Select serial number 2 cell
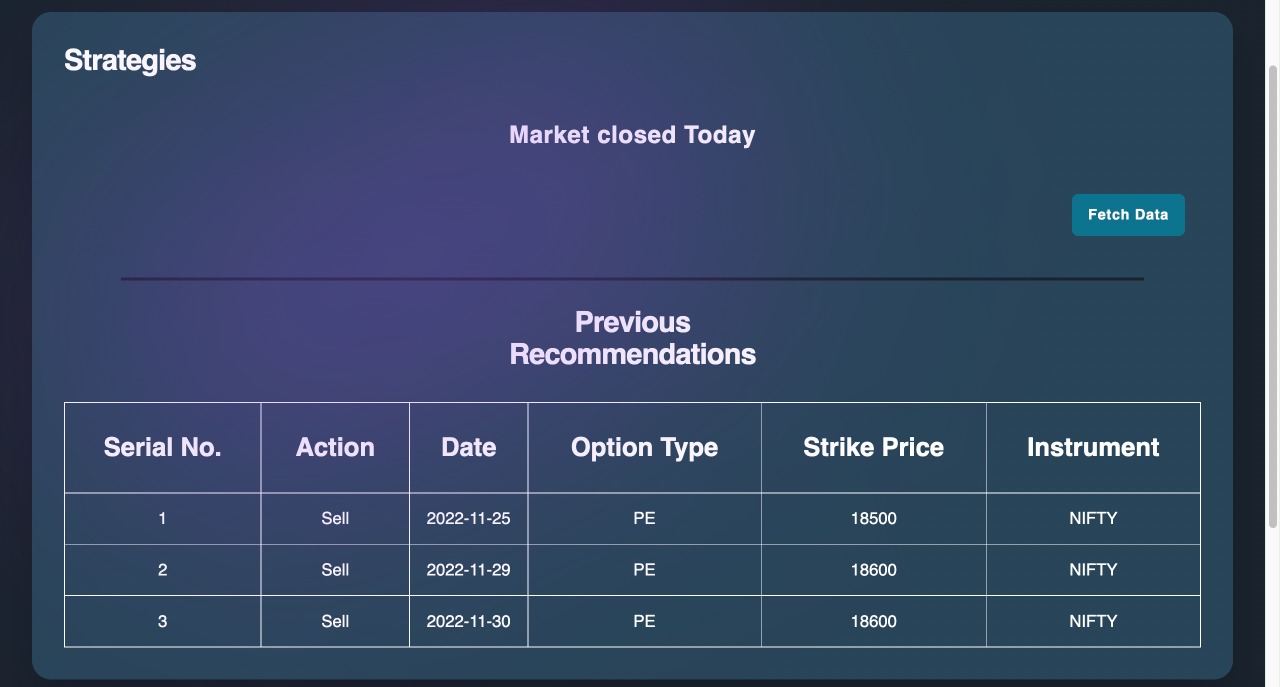 click(x=162, y=570)
